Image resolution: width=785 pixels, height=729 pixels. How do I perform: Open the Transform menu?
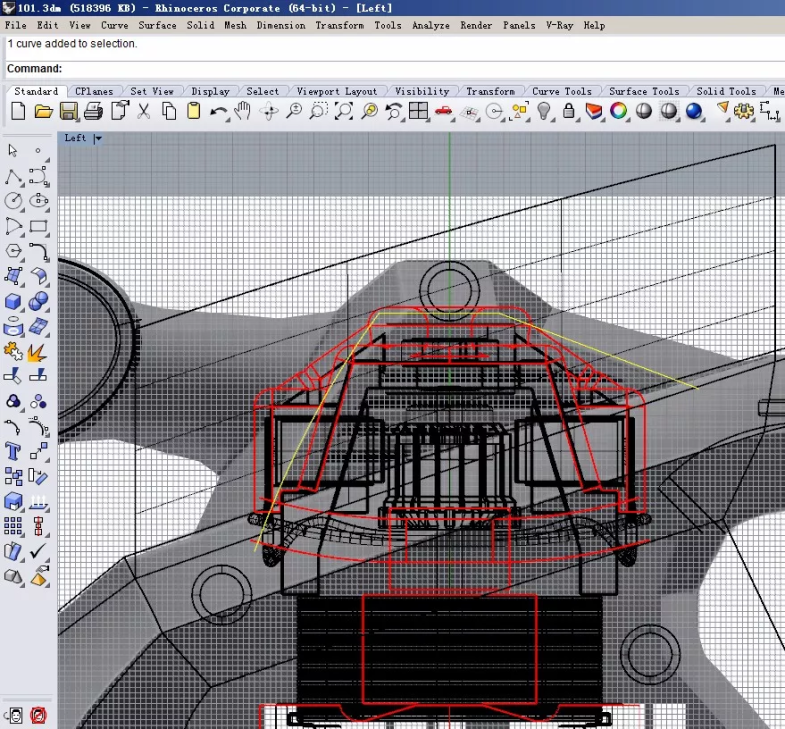coord(340,25)
